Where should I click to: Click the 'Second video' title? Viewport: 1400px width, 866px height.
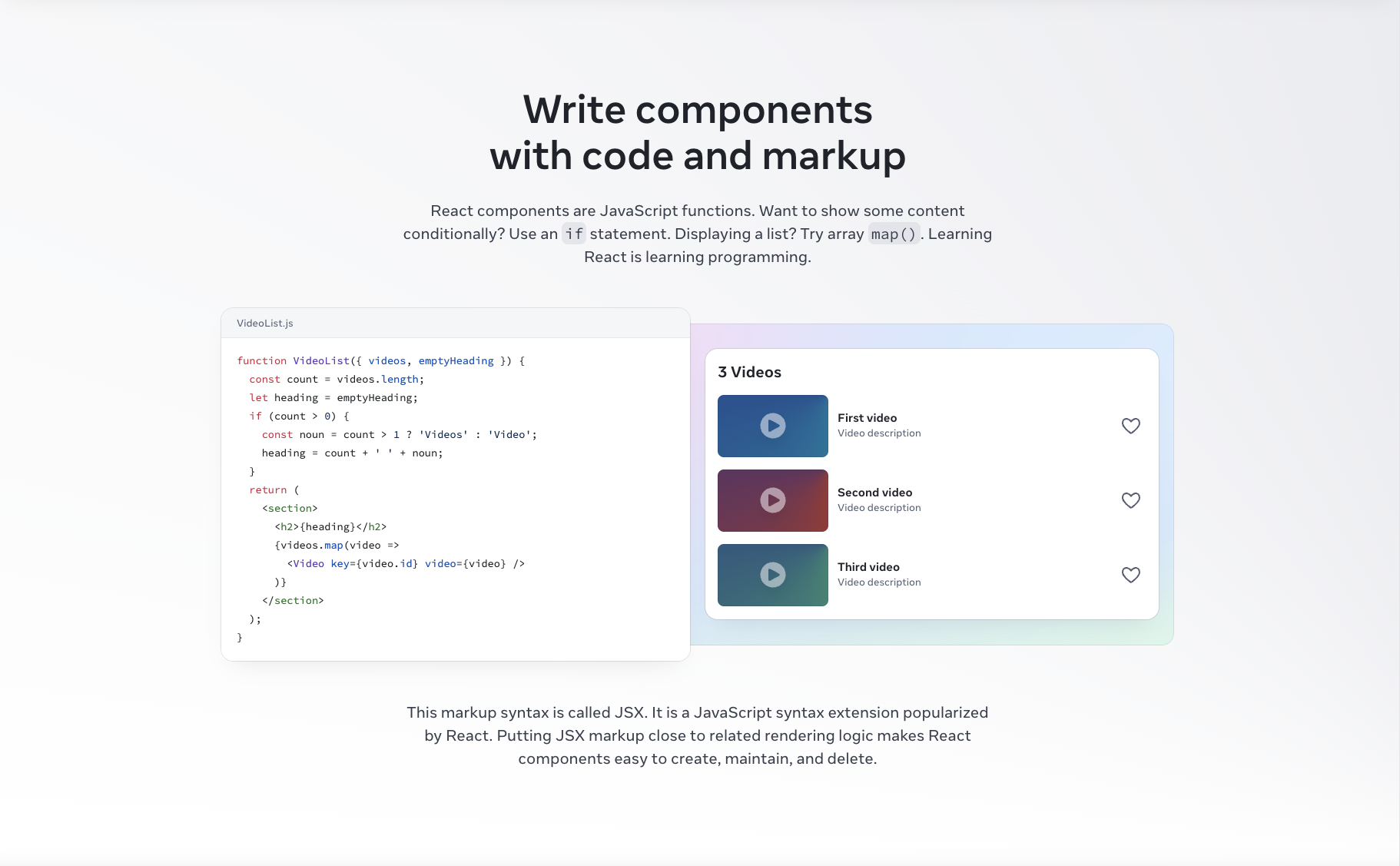(874, 493)
